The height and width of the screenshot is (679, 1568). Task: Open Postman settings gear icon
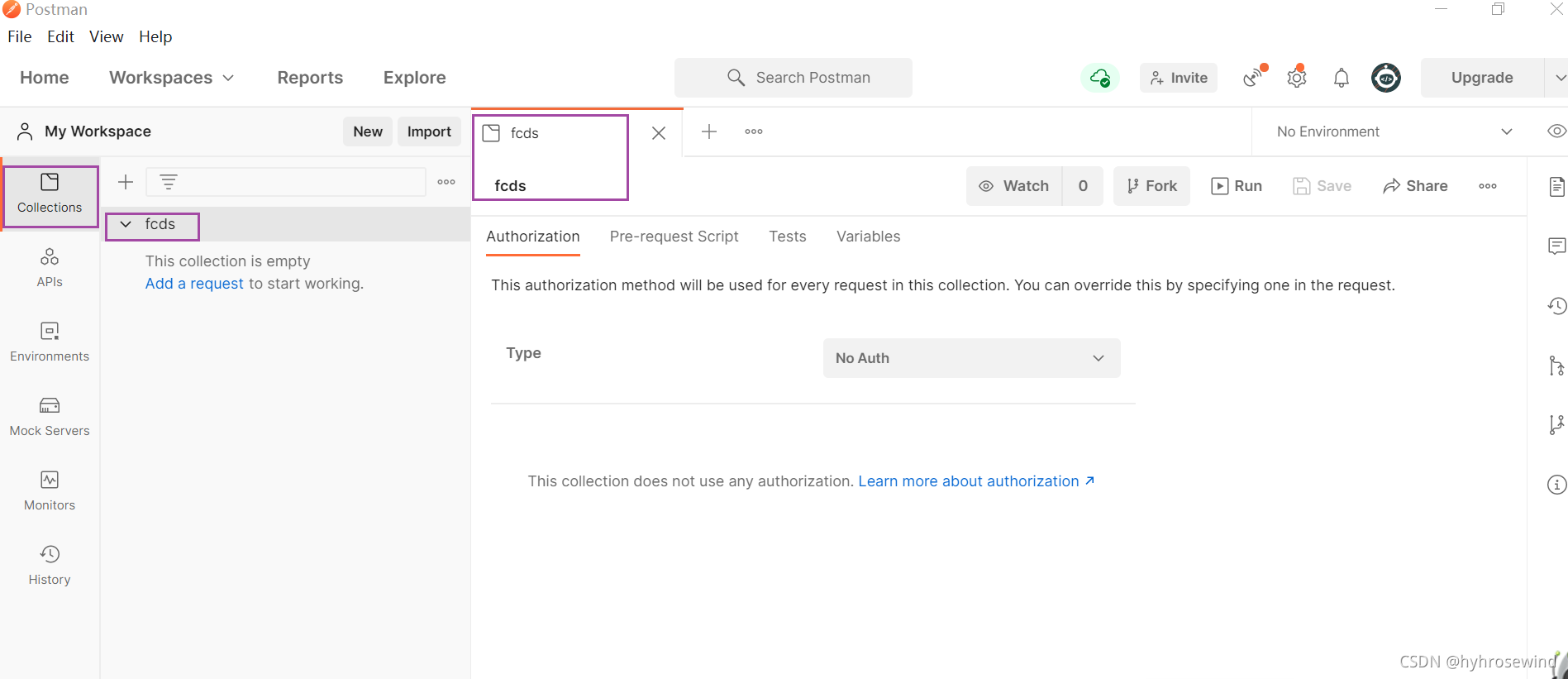click(1297, 78)
